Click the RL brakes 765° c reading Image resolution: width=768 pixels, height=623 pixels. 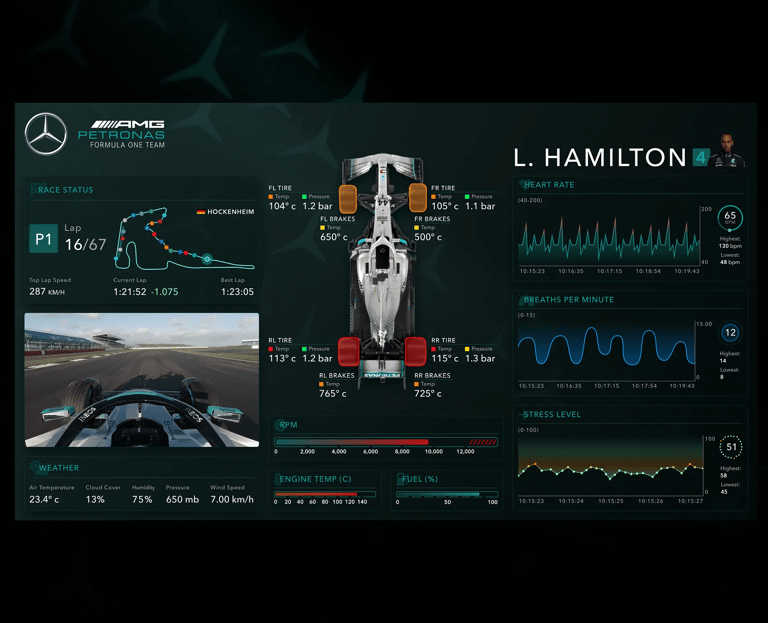click(x=333, y=394)
